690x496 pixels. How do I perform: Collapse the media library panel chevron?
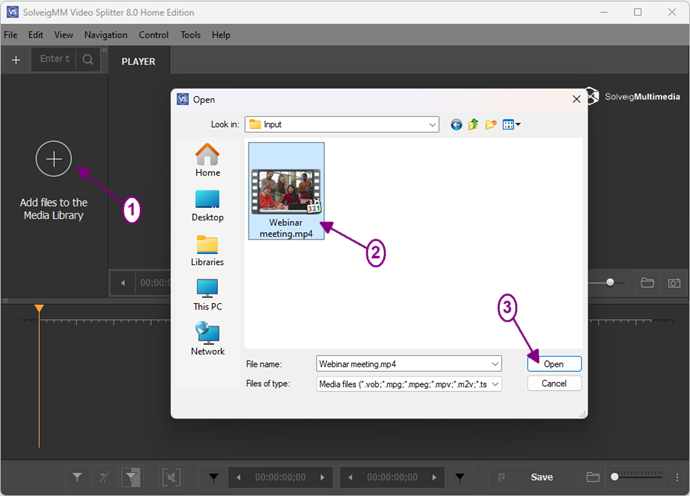[105, 50]
